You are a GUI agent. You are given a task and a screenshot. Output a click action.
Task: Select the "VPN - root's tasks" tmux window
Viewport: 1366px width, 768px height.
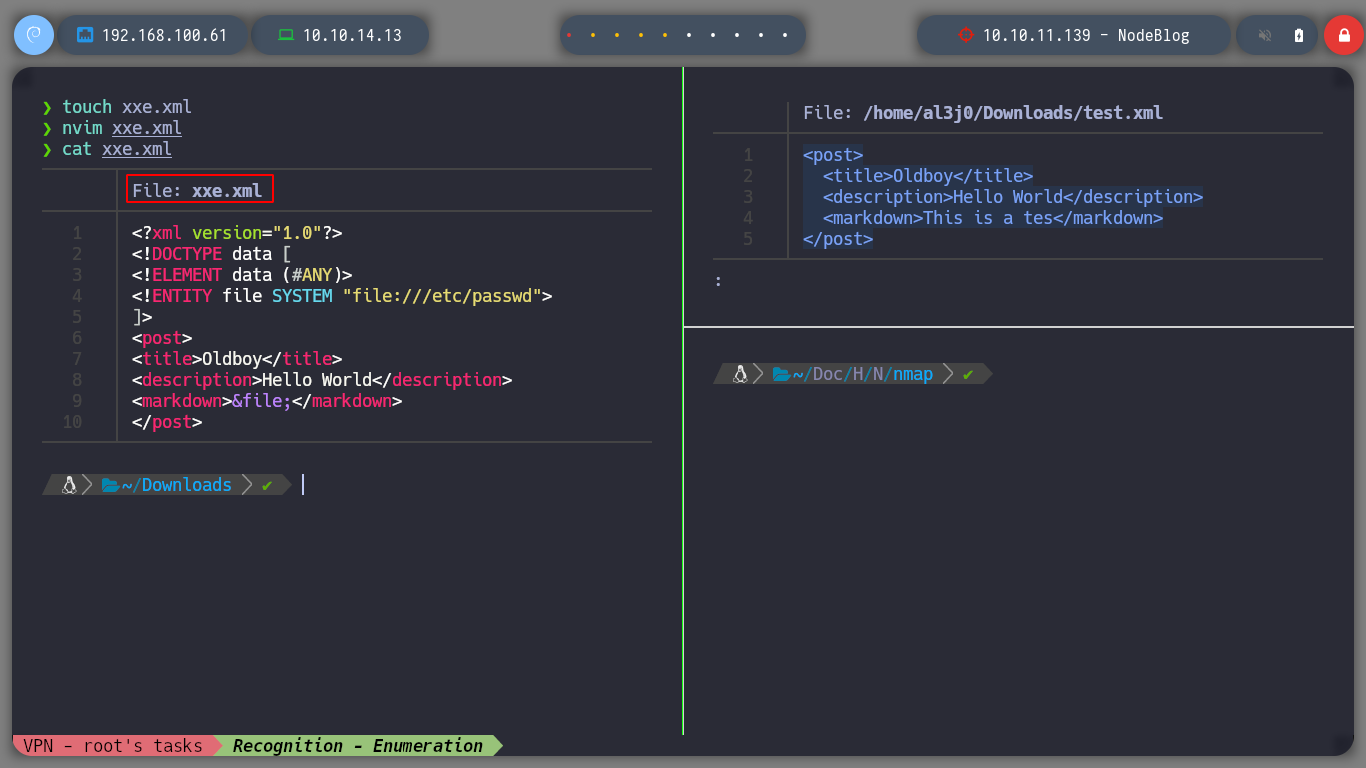[x=113, y=745]
